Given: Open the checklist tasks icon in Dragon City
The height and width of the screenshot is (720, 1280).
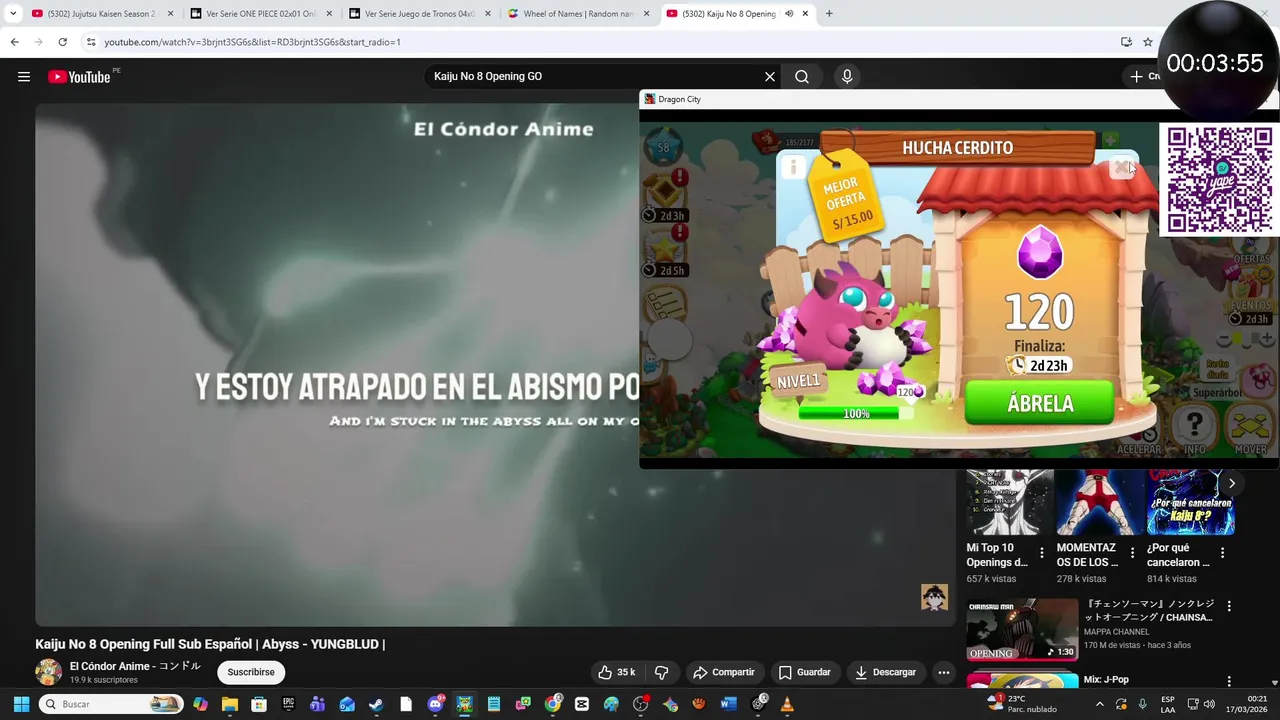Looking at the screenshot, I should click(x=665, y=303).
